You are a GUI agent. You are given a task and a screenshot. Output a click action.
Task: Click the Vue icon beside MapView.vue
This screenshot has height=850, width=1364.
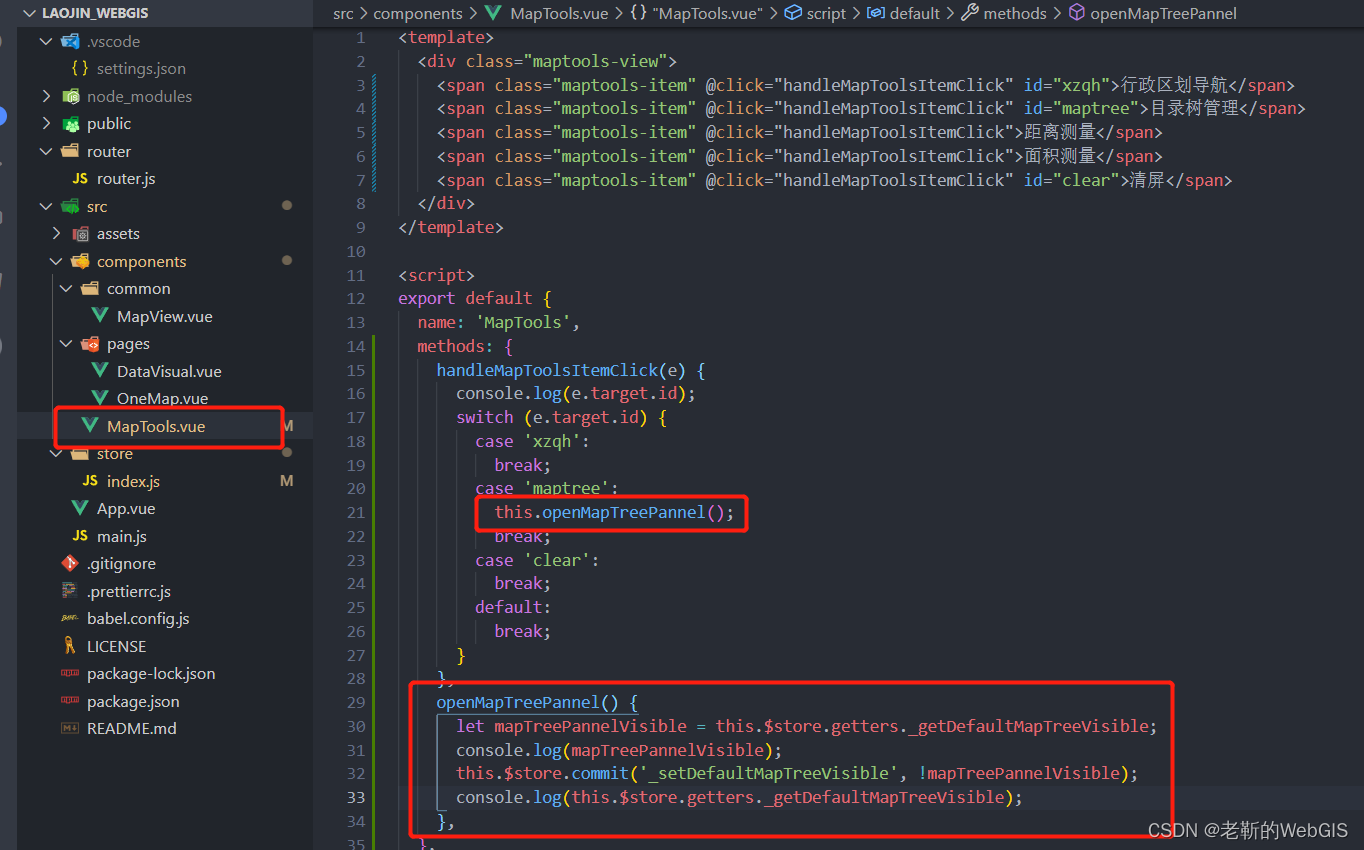tap(100, 316)
